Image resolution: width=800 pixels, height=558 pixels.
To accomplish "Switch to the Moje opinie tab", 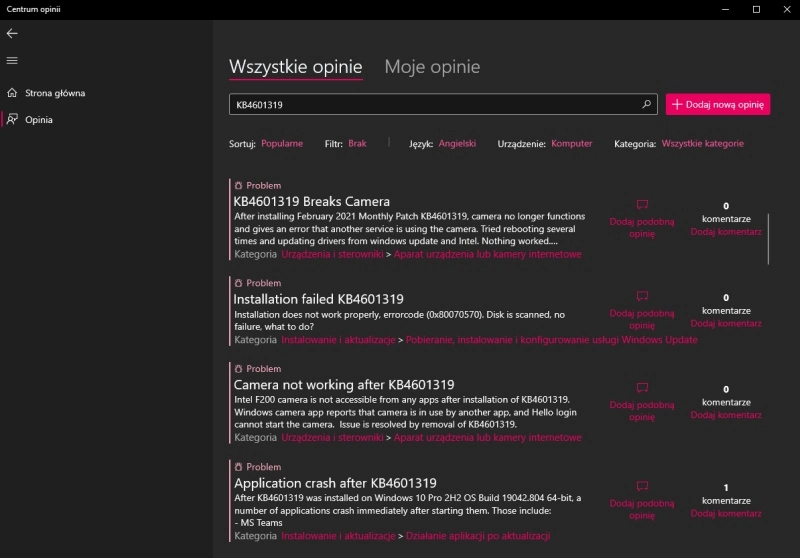I will 432,67.
